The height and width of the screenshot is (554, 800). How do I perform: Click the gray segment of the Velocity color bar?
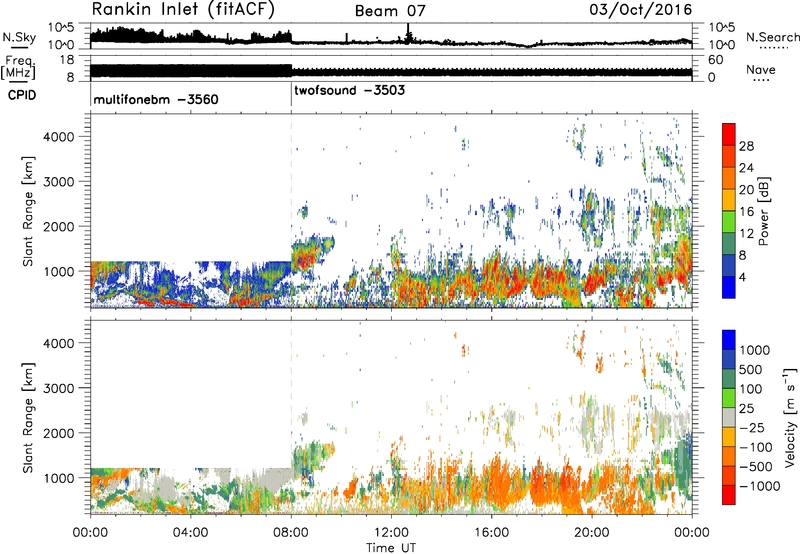point(729,418)
